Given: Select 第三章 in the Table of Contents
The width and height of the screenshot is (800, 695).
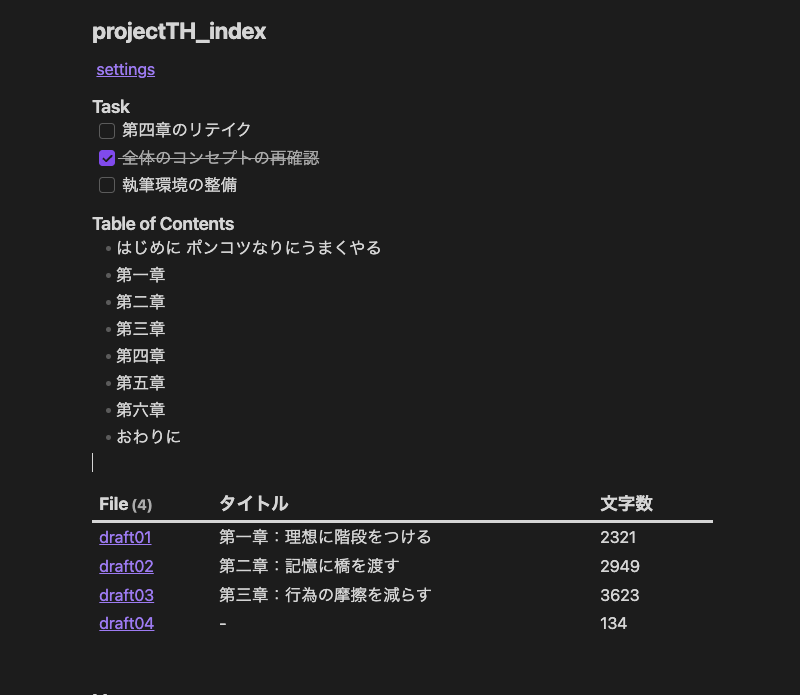Looking at the screenshot, I should point(140,328).
